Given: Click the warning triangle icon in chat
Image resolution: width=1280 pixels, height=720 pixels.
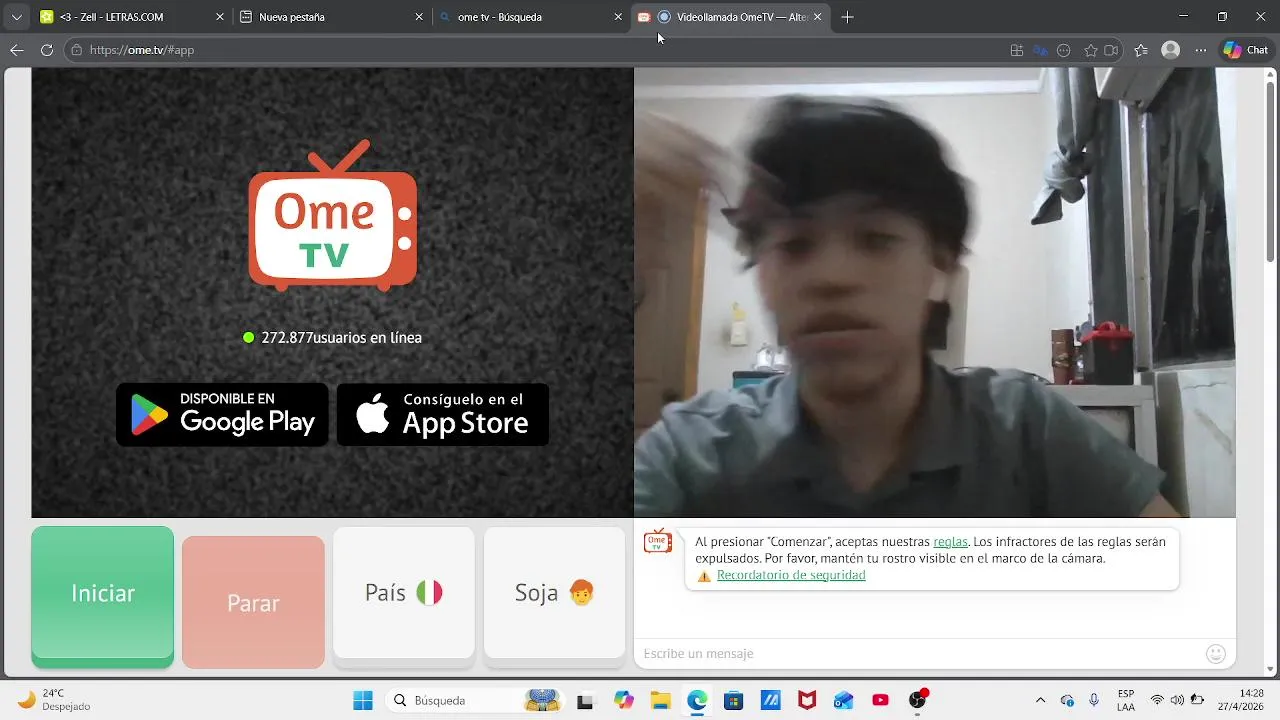Looking at the screenshot, I should (704, 576).
